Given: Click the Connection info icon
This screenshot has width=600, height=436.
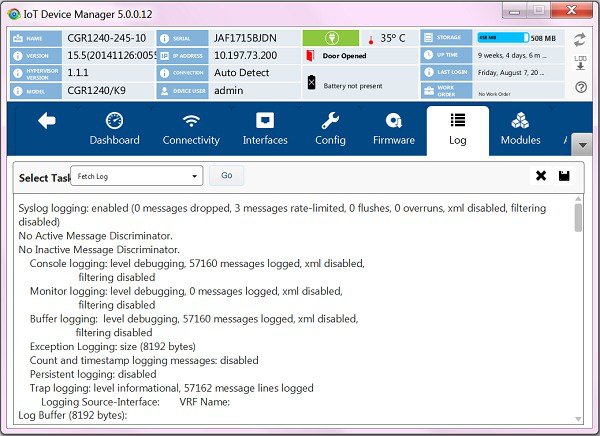Looking at the screenshot, I should point(165,73).
